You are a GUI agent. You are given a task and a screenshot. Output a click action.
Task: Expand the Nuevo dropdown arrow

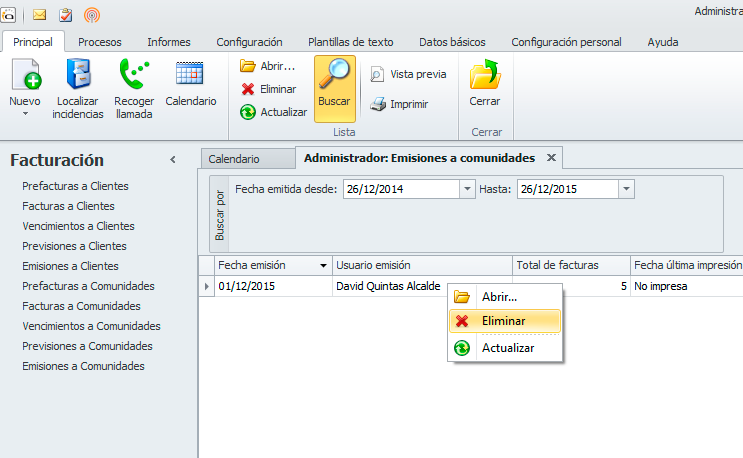click(x=26, y=114)
